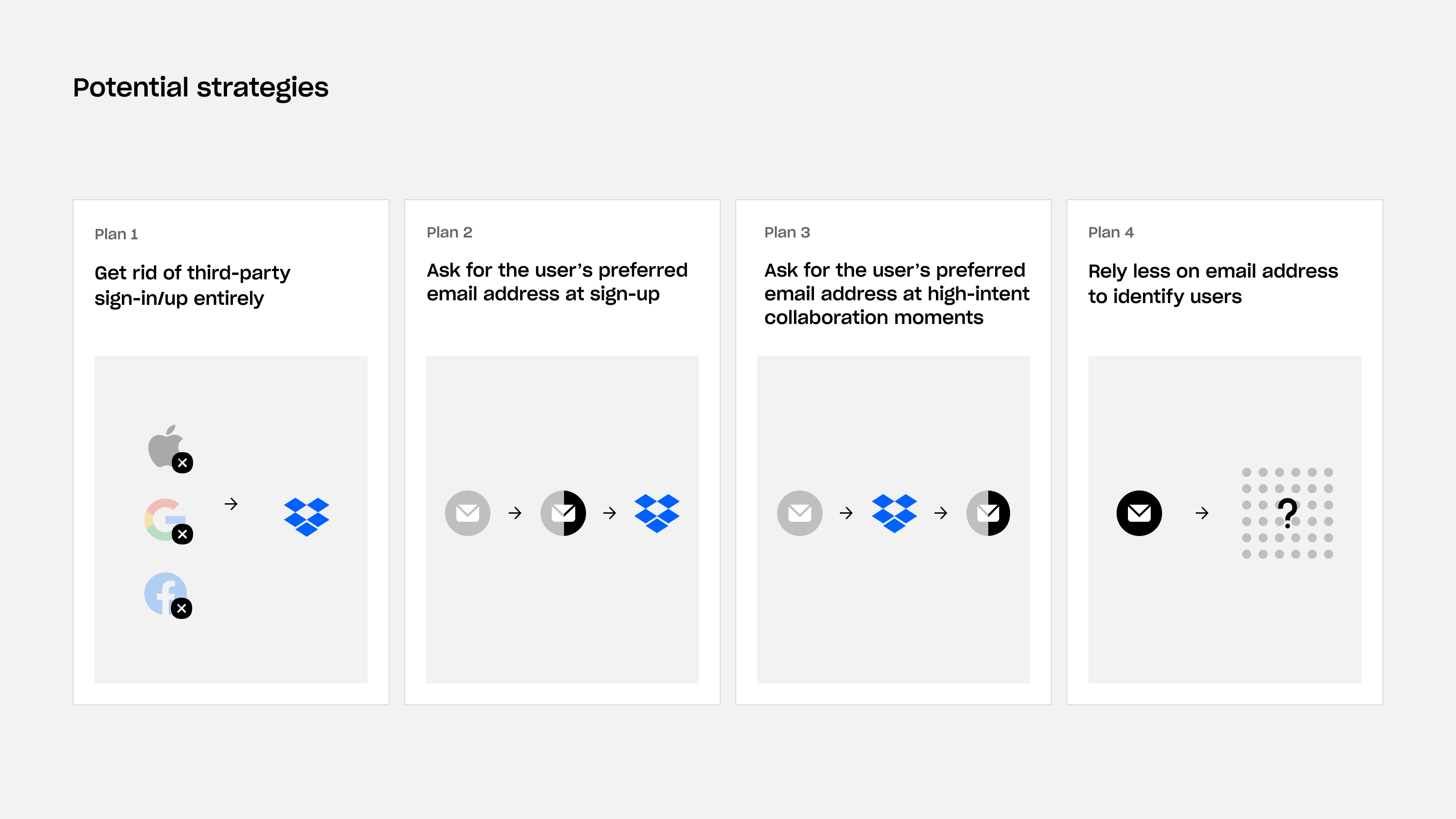1456x819 pixels.
Task: Toggle the X on Facebook icon
Action: tap(182, 608)
